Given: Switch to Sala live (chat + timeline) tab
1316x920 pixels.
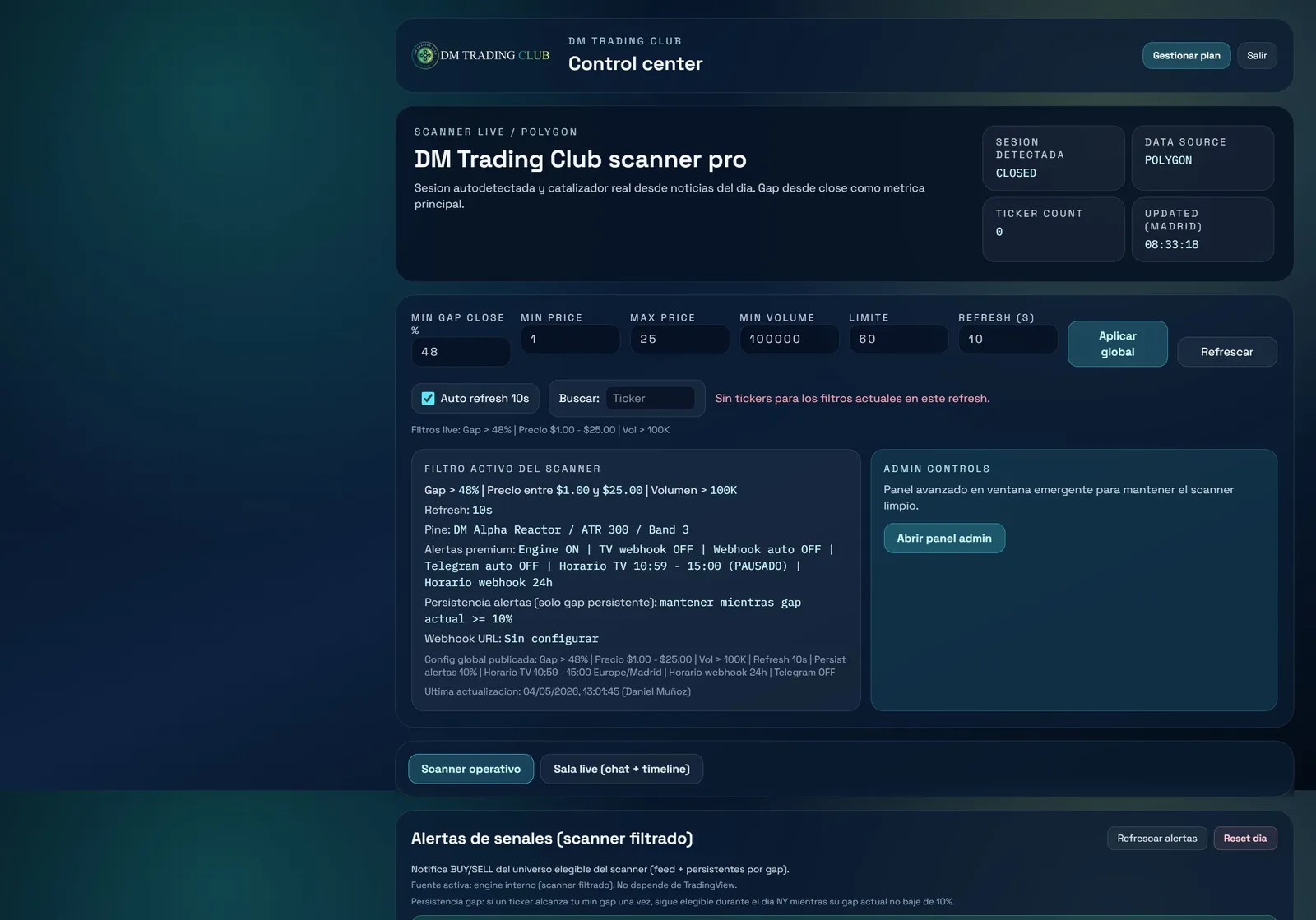Looking at the screenshot, I should (621, 769).
